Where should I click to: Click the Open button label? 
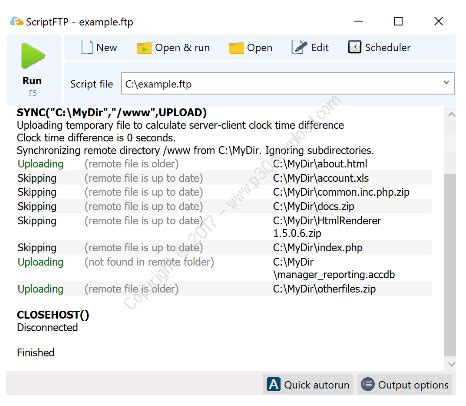click(x=260, y=48)
